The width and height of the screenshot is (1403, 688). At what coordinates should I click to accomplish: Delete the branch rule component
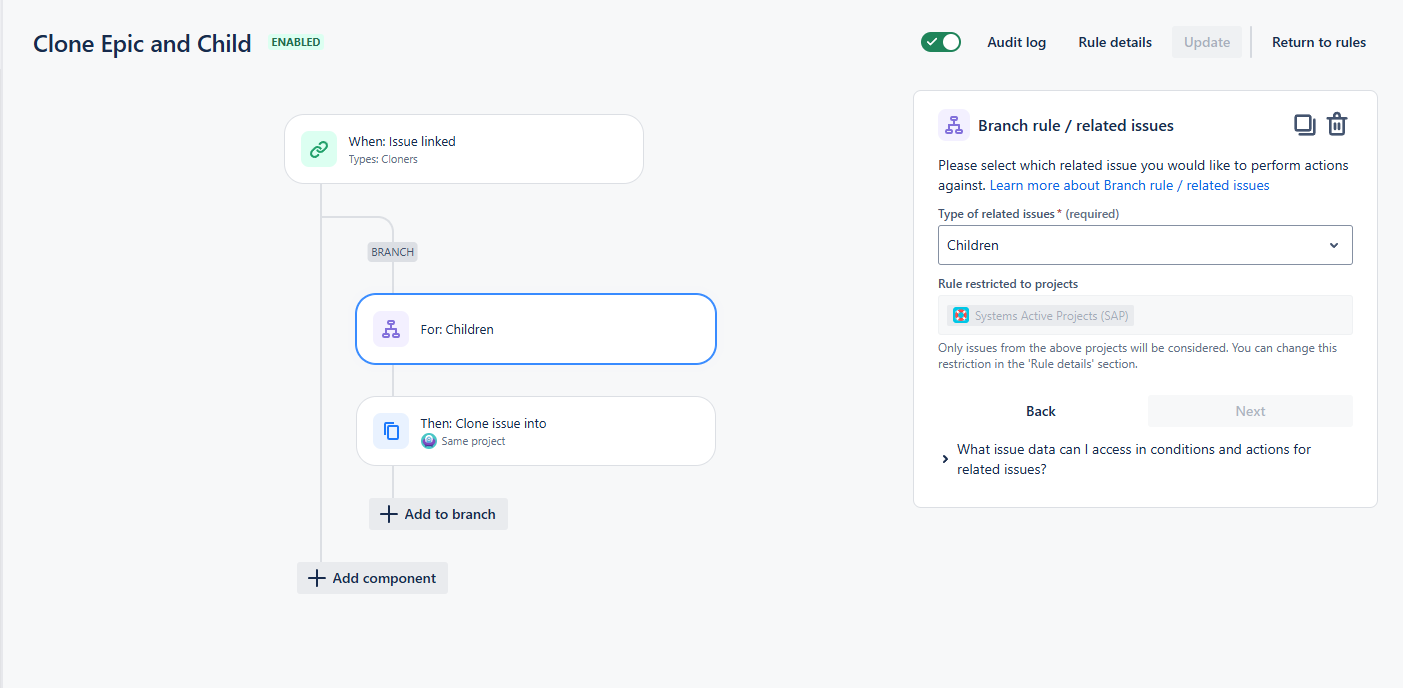click(x=1337, y=125)
